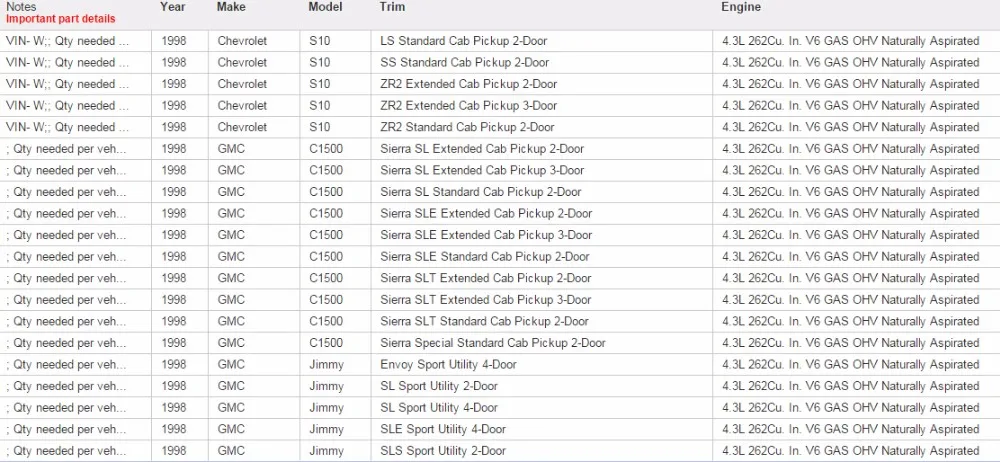Select the LS Standard Cab Pickup 2-Door row
This screenshot has width=1000, height=462.
[x=500, y=41]
